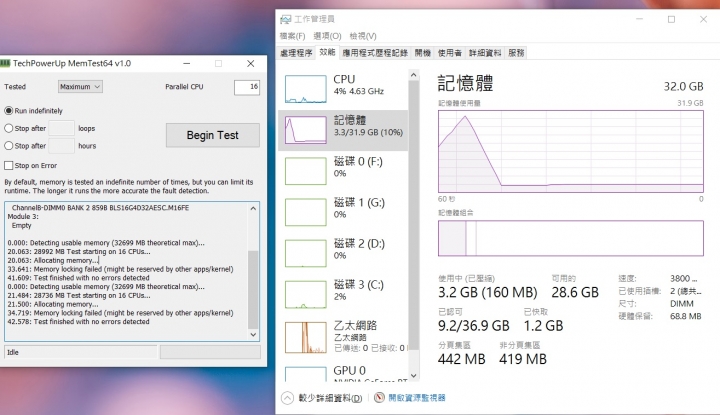The width and height of the screenshot is (720, 415).
Task: Close the MemTest64 window
Action: tap(251, 63)
